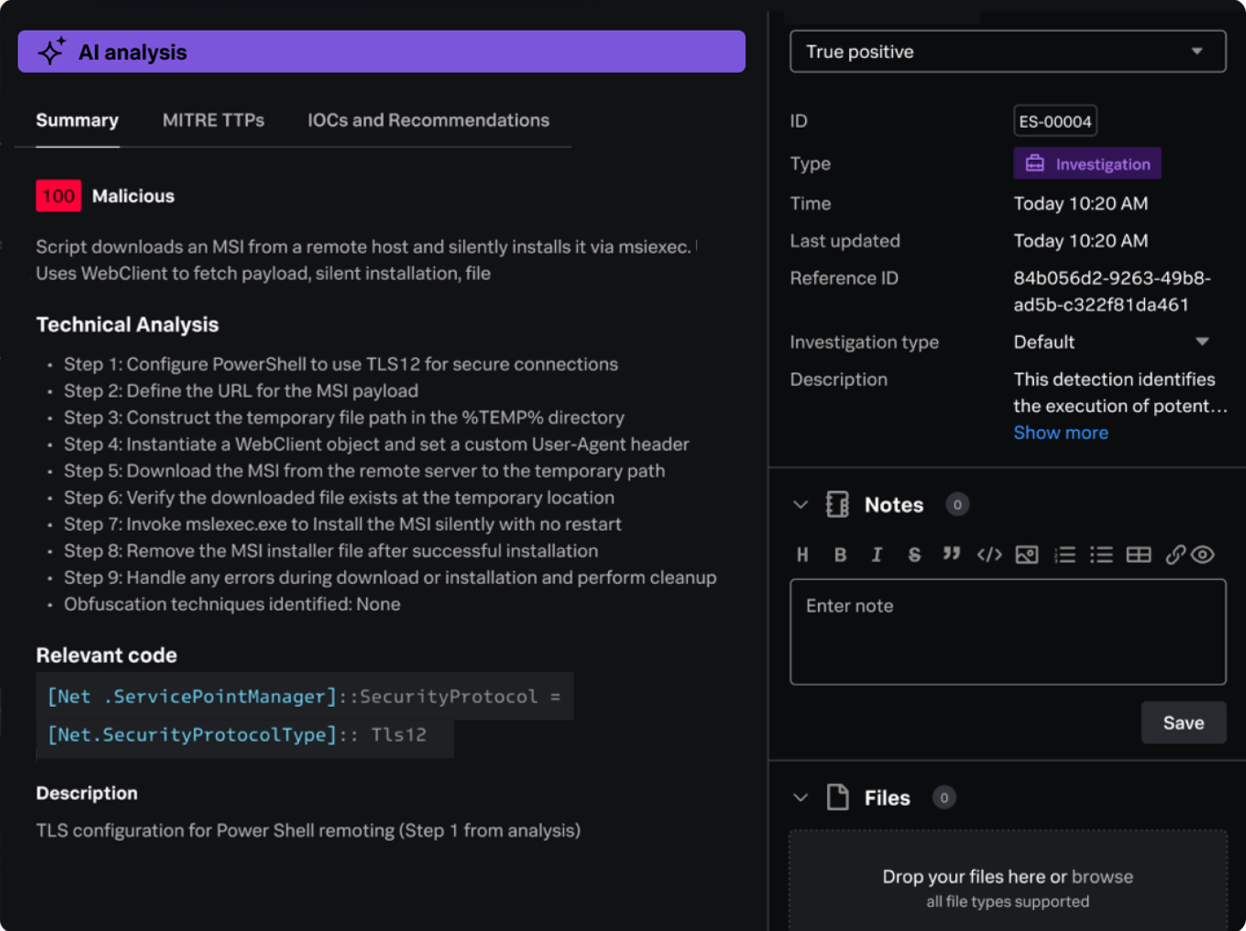Collapse the Files section
This screenshot has width=1246, height=931.
[x=800, y=798]
